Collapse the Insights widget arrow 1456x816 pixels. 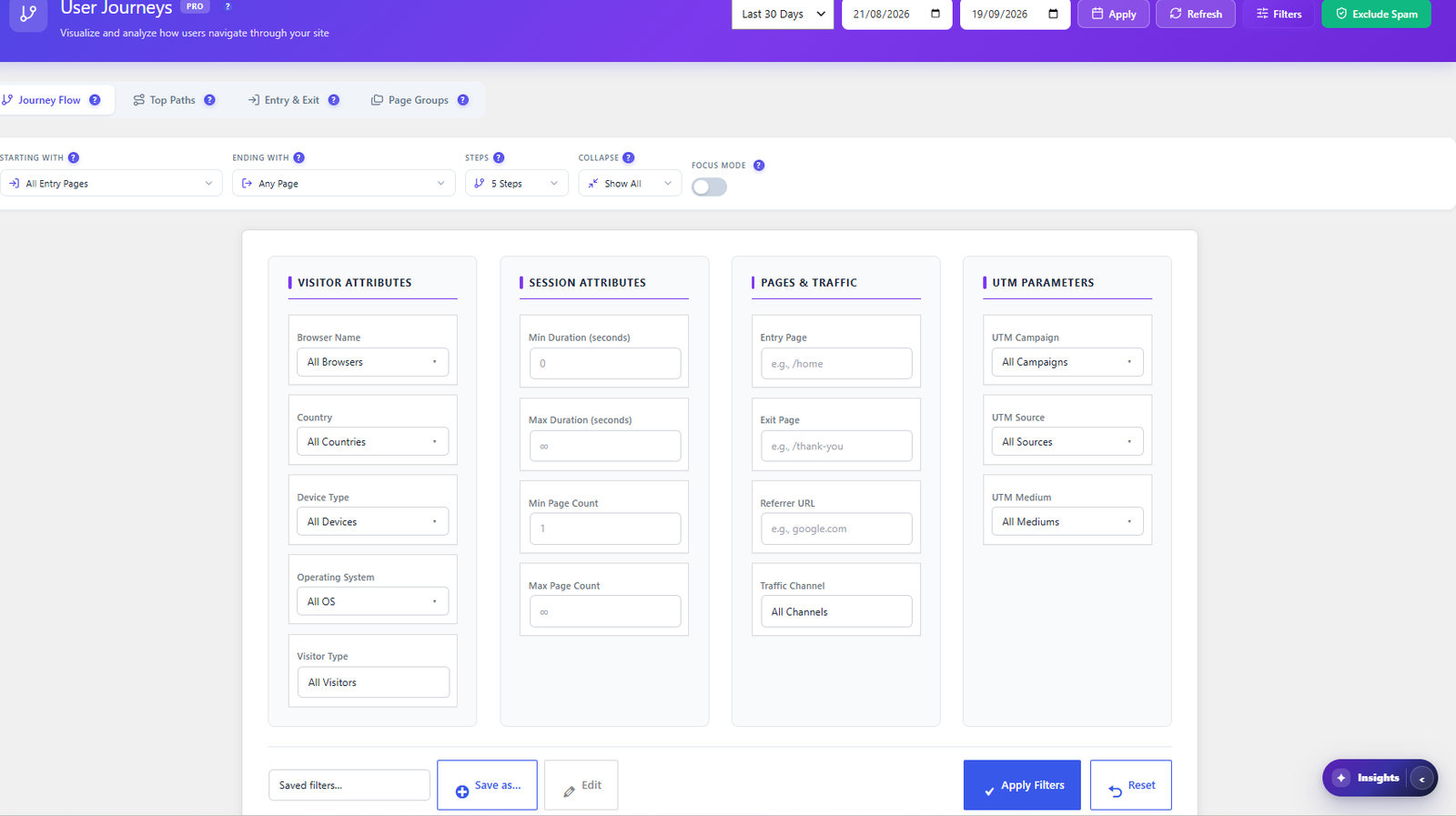point(1421,779)
